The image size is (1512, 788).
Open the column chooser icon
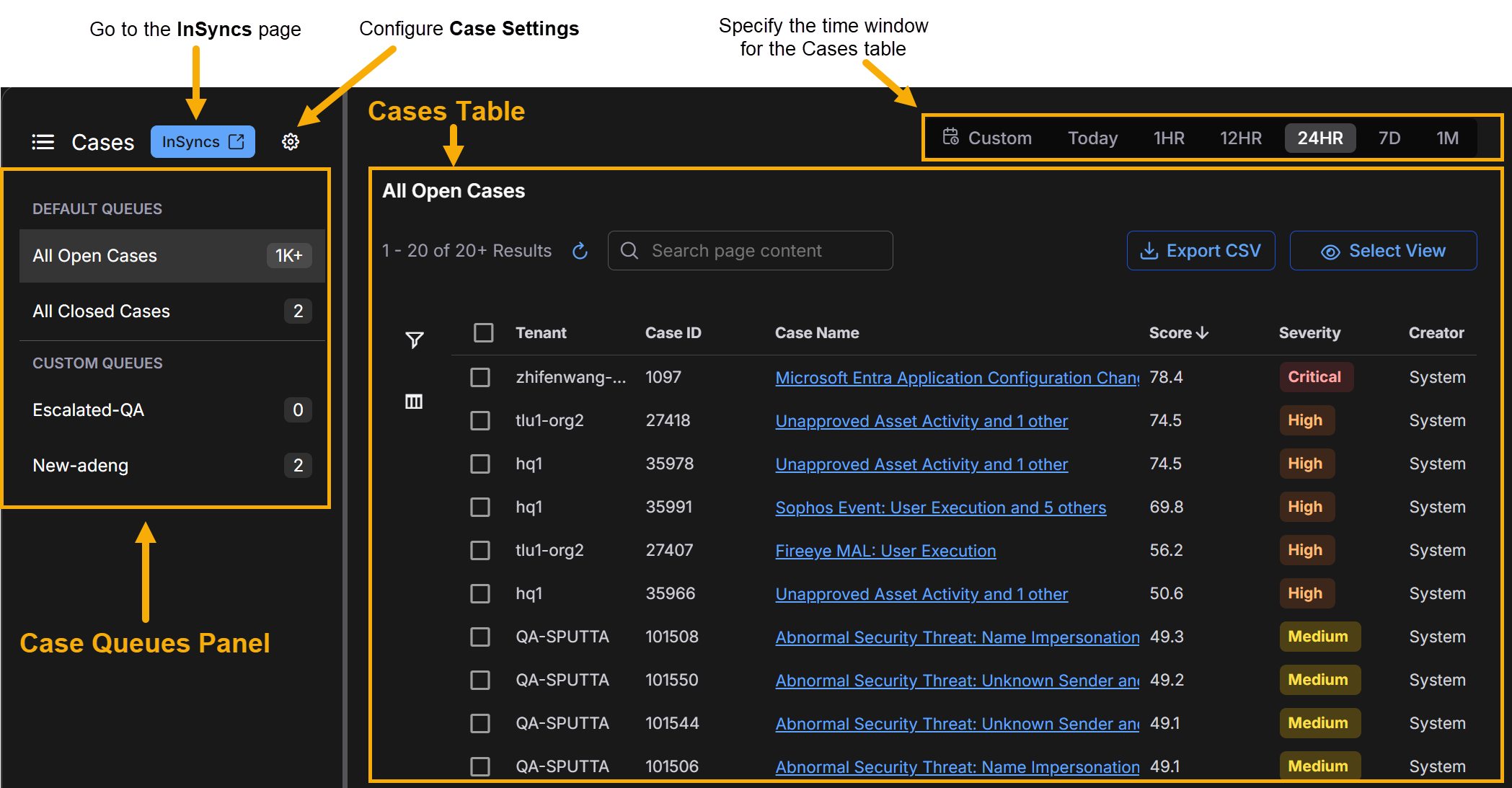(x=414, y=402)
